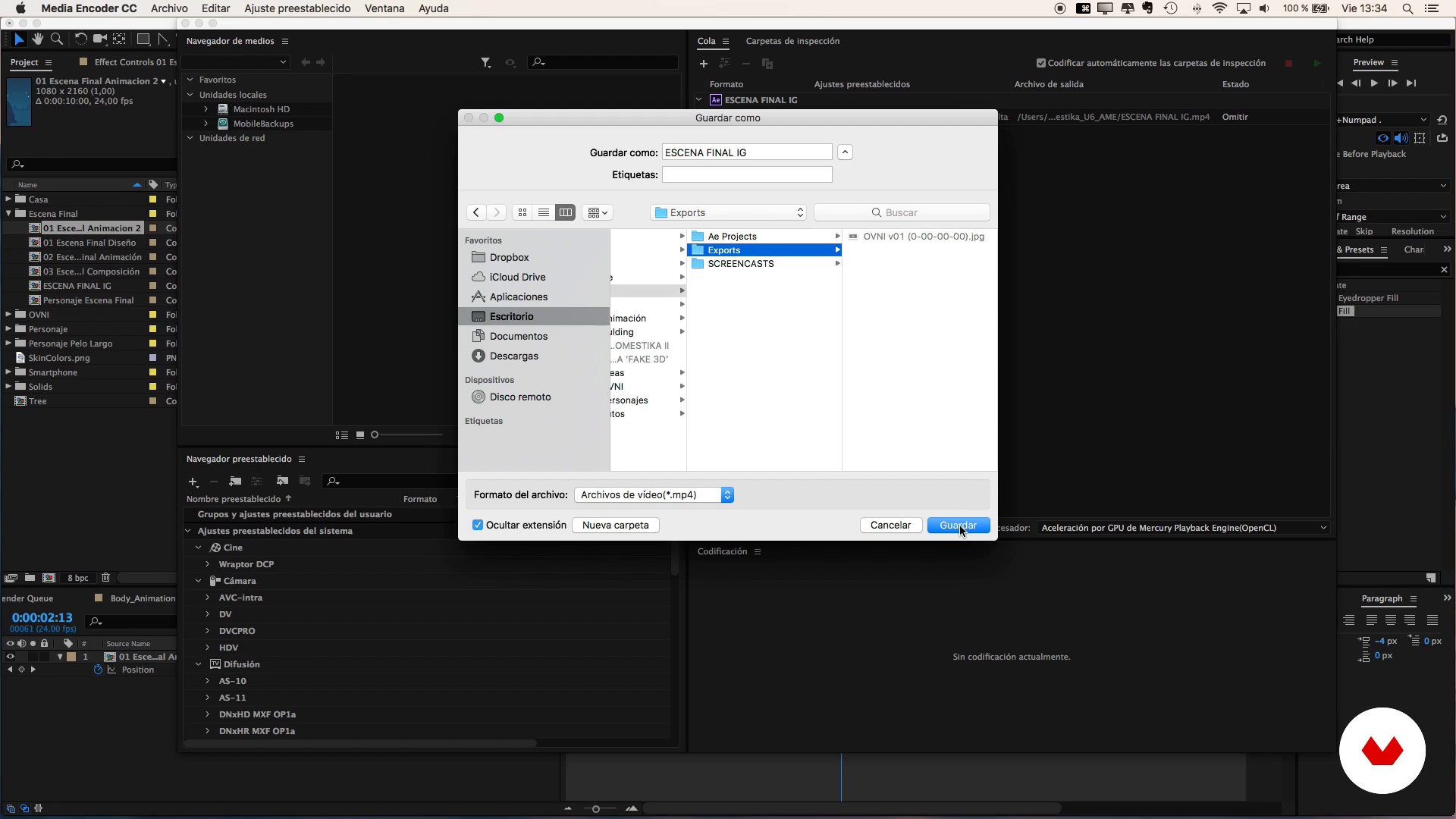Image resolution: width=1456 pixels, height=819 pixels.
Task: Go back in file dialog navigation
Action: (476, 212)
